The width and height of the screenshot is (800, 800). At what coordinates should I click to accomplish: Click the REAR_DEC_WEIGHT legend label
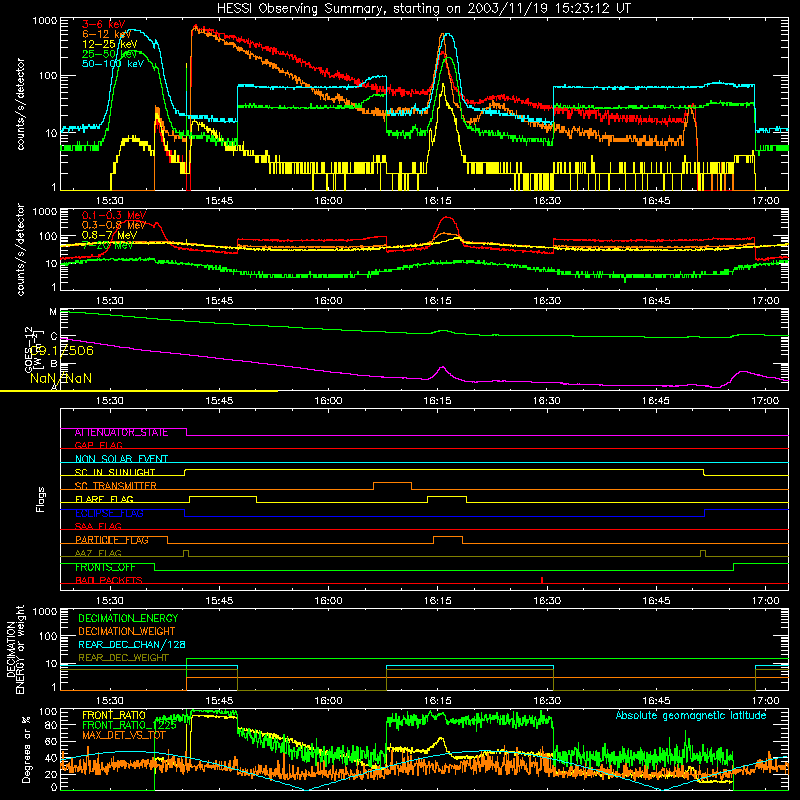click(123, 658)
